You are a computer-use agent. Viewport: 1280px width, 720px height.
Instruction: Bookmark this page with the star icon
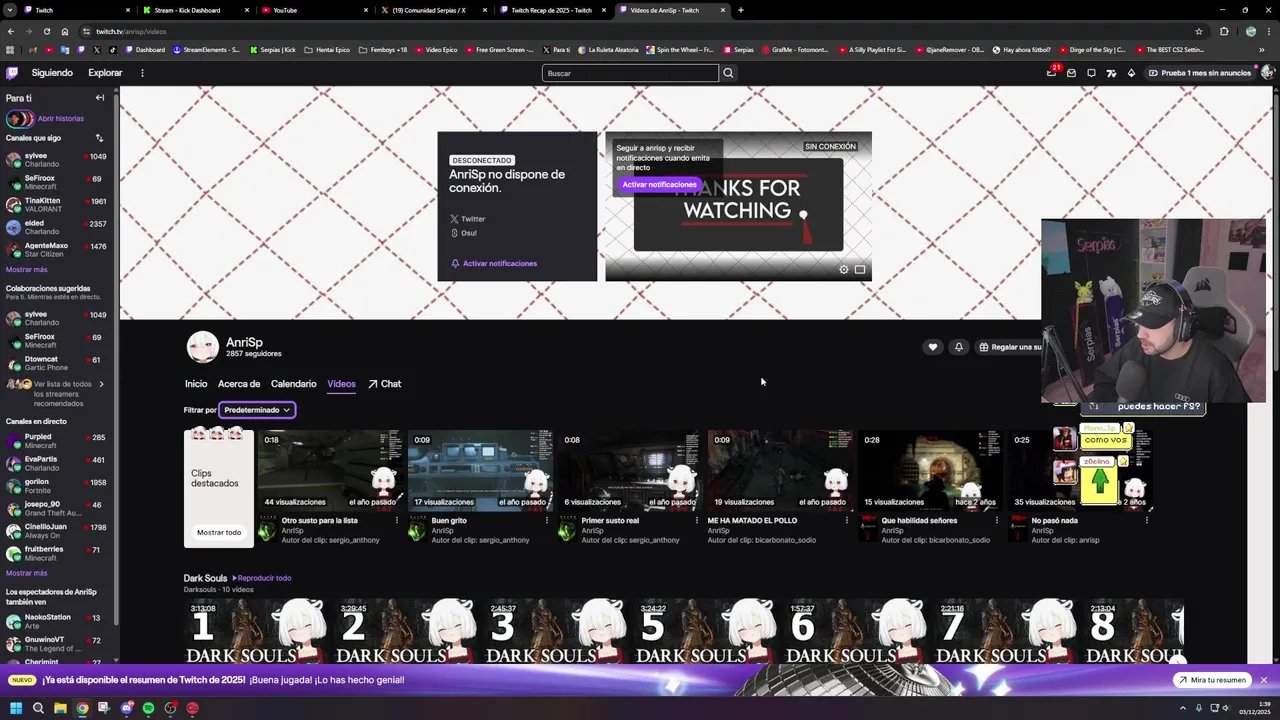click(x=1198, y=31)
